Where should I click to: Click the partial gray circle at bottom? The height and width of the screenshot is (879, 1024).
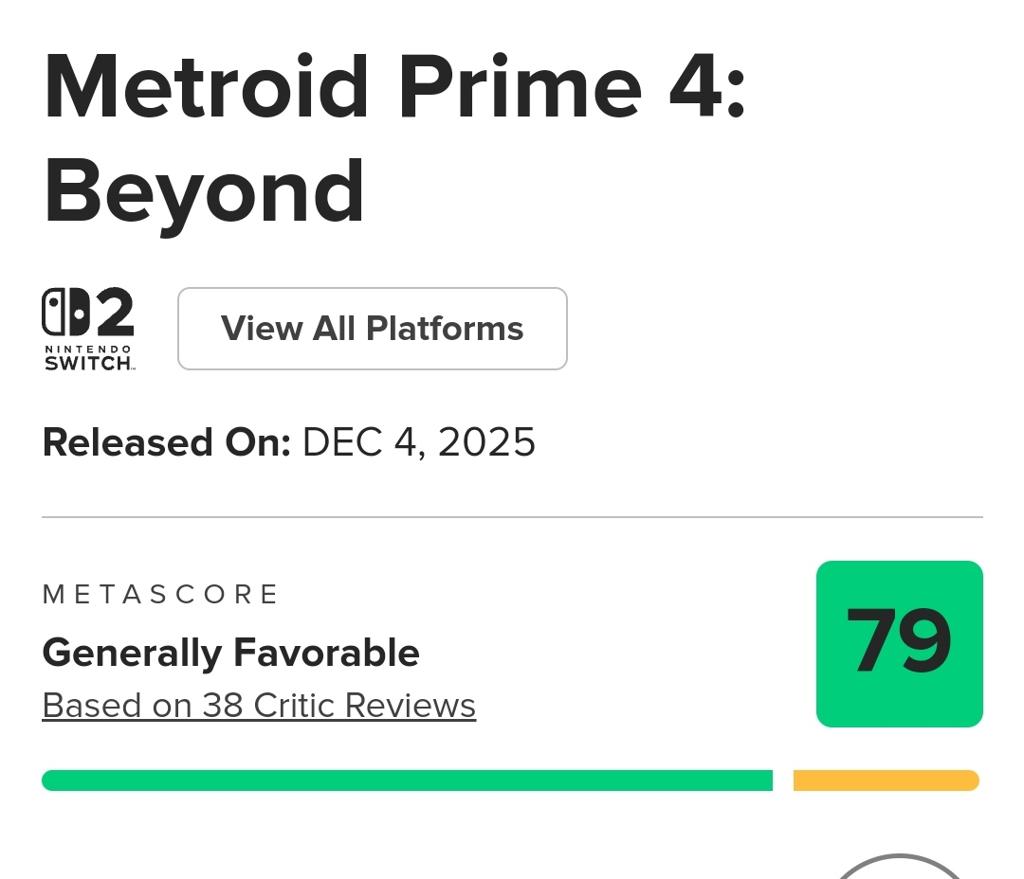point(899,866)
